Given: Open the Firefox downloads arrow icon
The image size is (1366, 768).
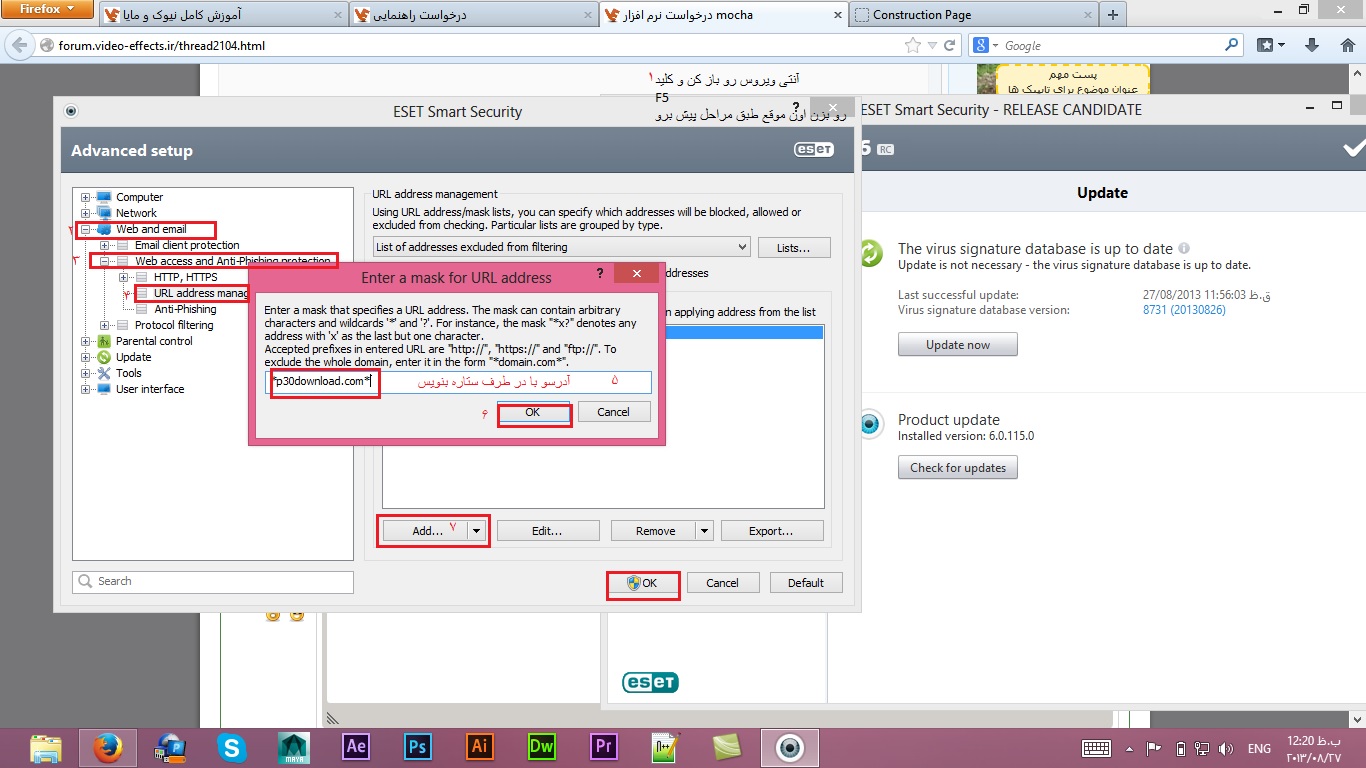Looking at the screenshot, I should [1313, 45].
